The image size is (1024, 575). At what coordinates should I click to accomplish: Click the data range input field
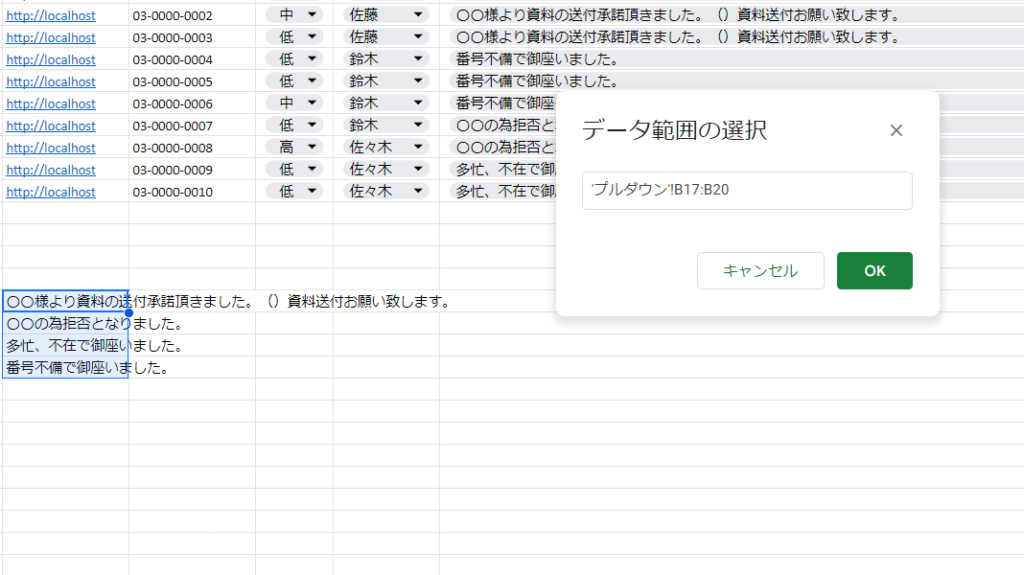pyautogui.click(x=746, y=191)
